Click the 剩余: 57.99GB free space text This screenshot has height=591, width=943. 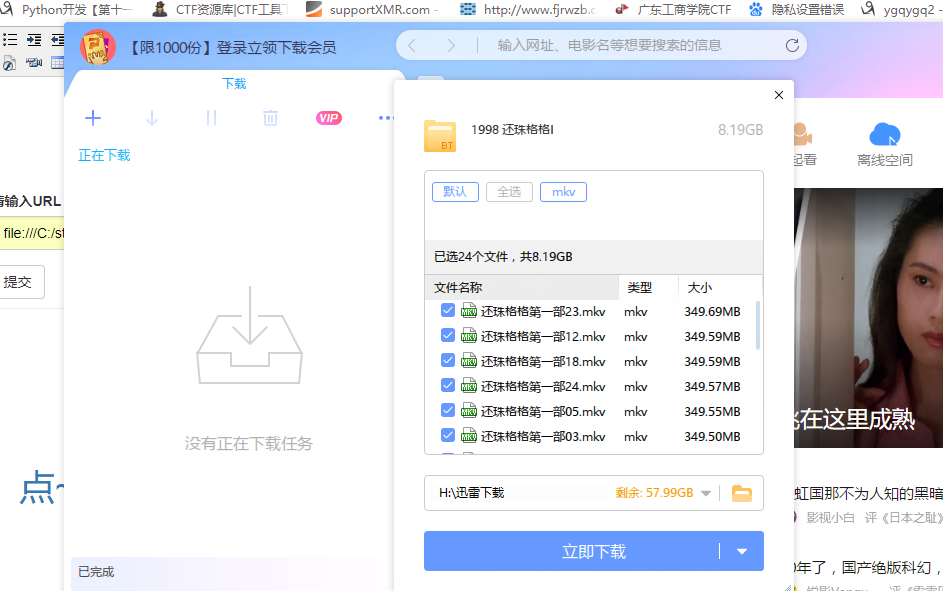point(654,493)
